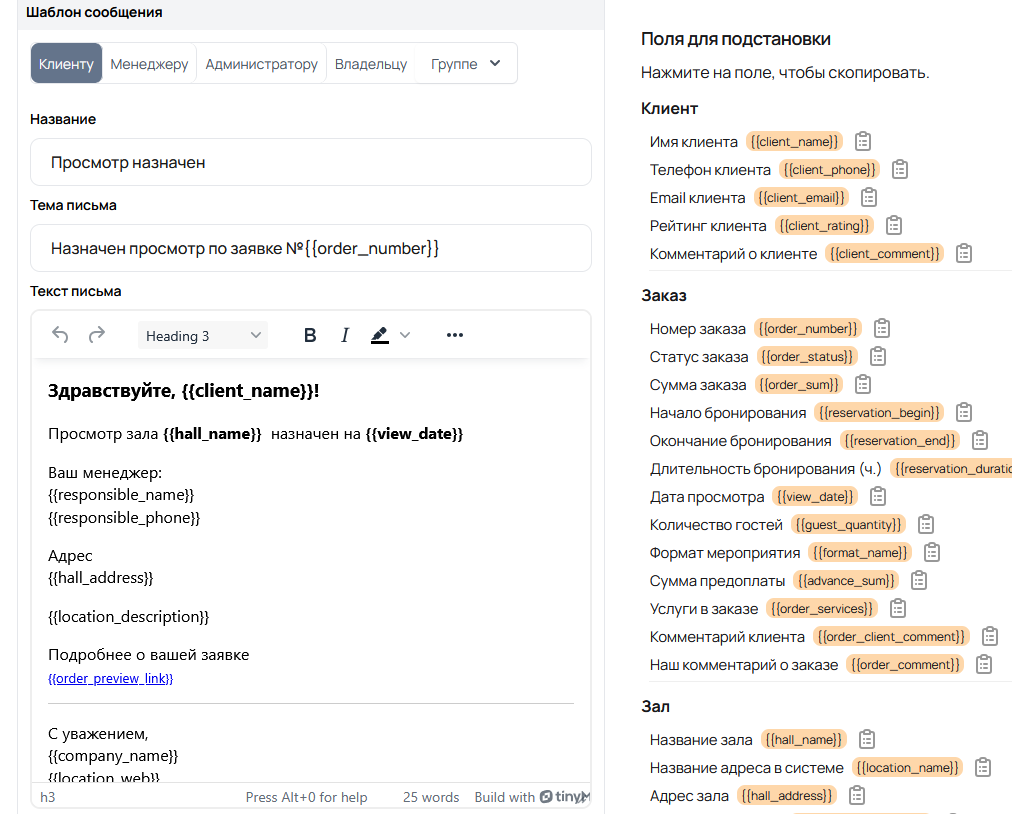Click the {{location_name}} substitution tag
Viewport: 1012px width, 814px height.
907,768
